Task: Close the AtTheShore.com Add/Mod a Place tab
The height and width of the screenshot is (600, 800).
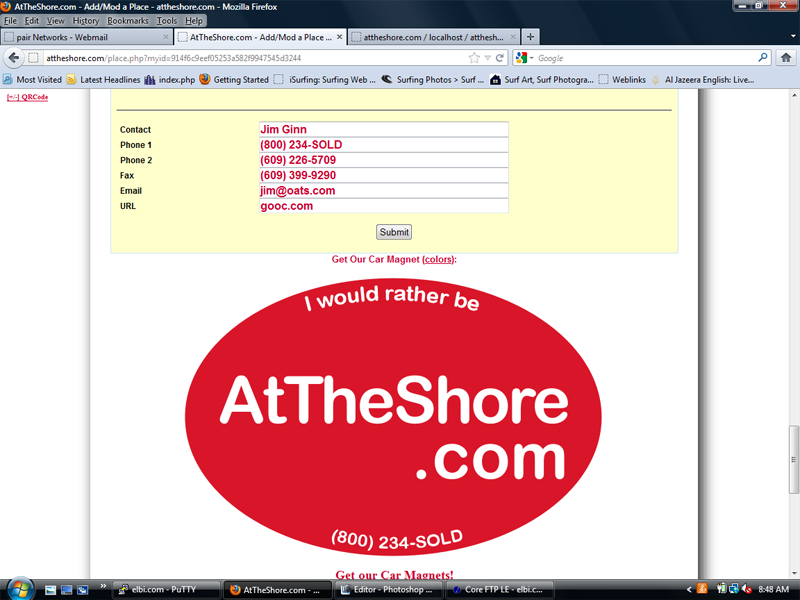Action: click(339, 37)
